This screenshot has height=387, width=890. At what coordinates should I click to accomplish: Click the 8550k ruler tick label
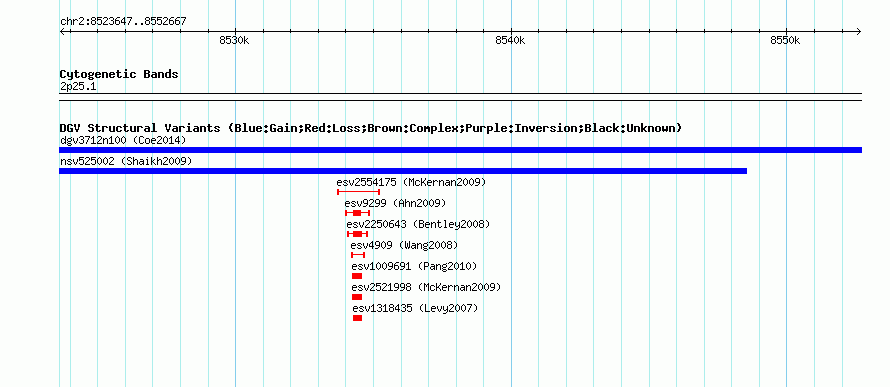[x=785, y=40]
